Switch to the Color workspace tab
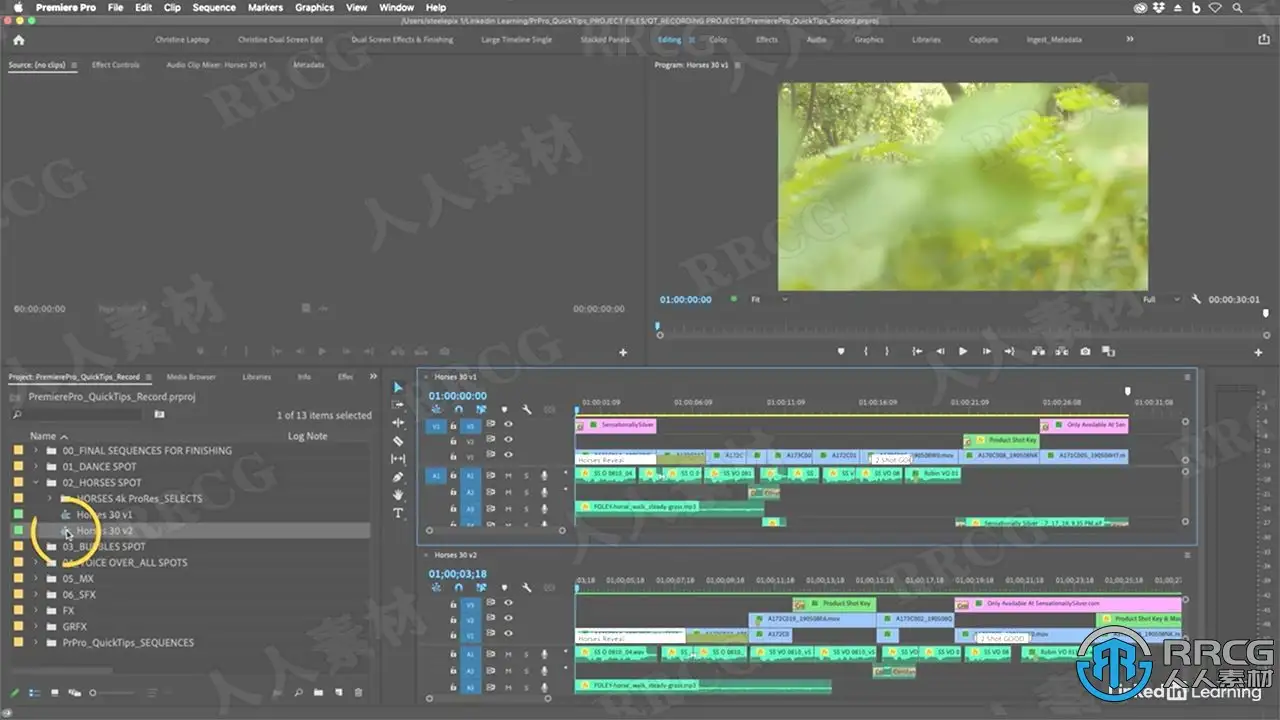 pyautogui.click(x=718, y=40)
